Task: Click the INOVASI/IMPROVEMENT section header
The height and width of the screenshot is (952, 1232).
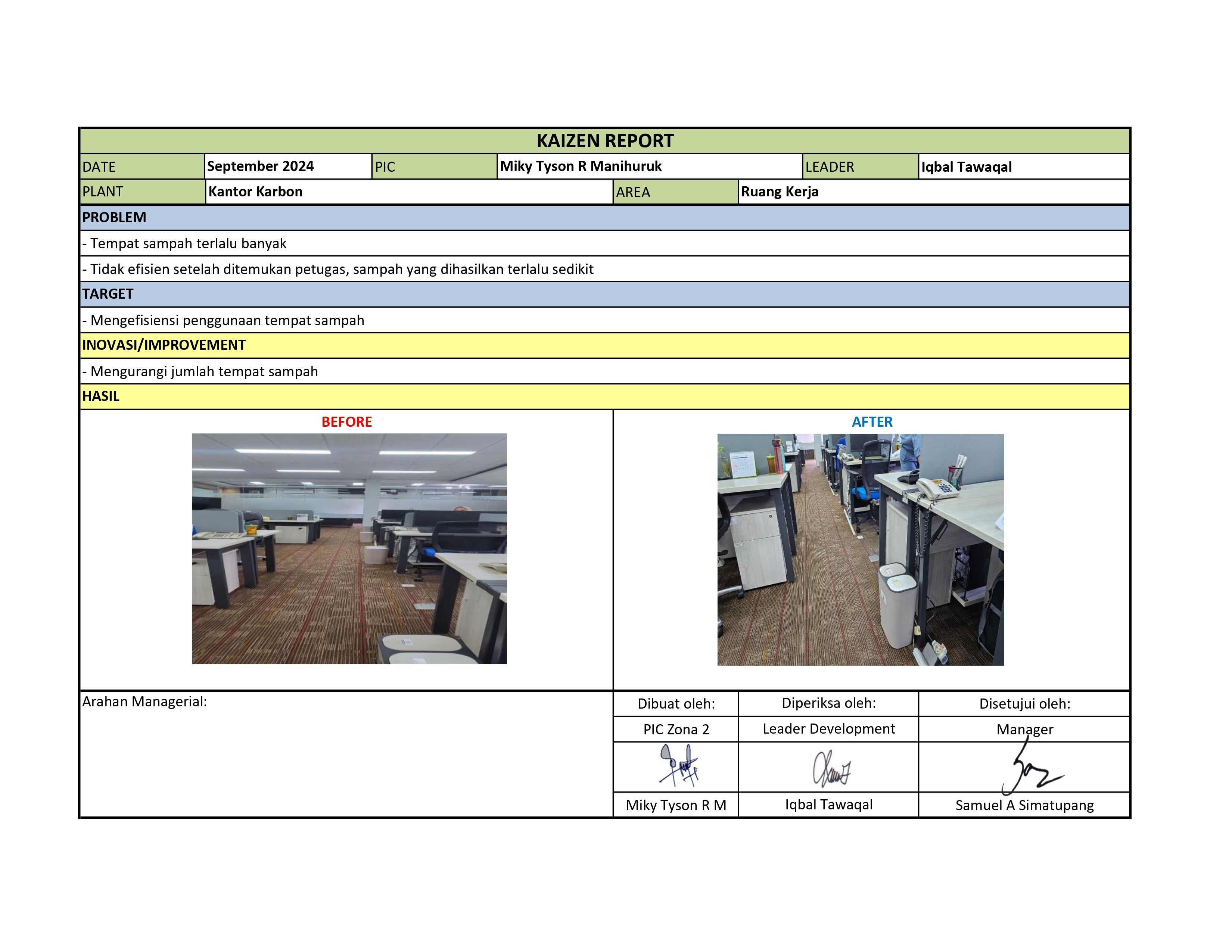Action: click(164, 345)
